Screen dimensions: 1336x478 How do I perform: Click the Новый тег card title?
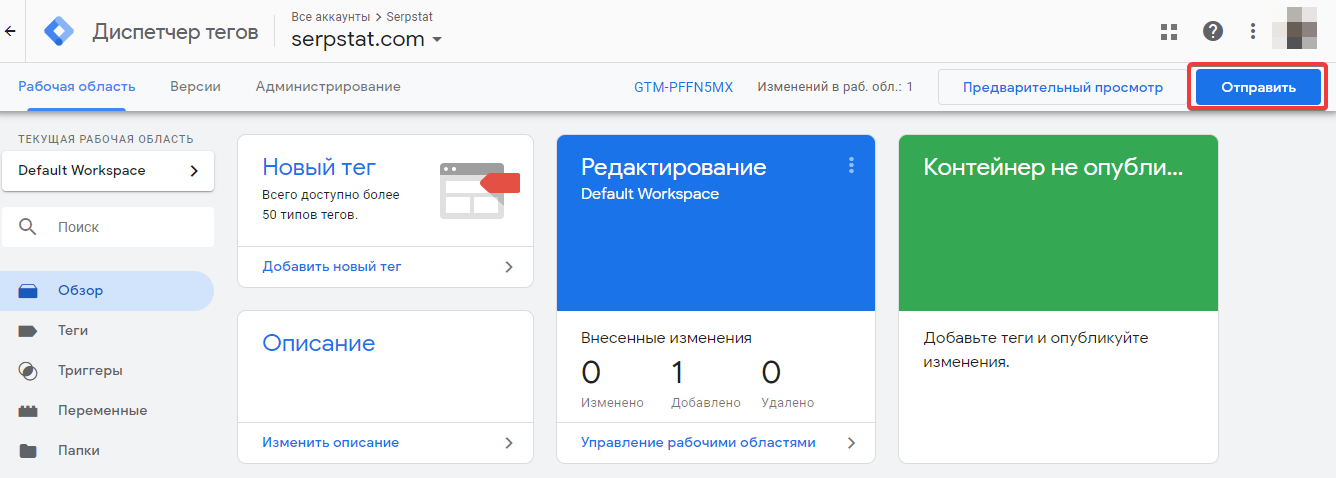tap(319, 166)
